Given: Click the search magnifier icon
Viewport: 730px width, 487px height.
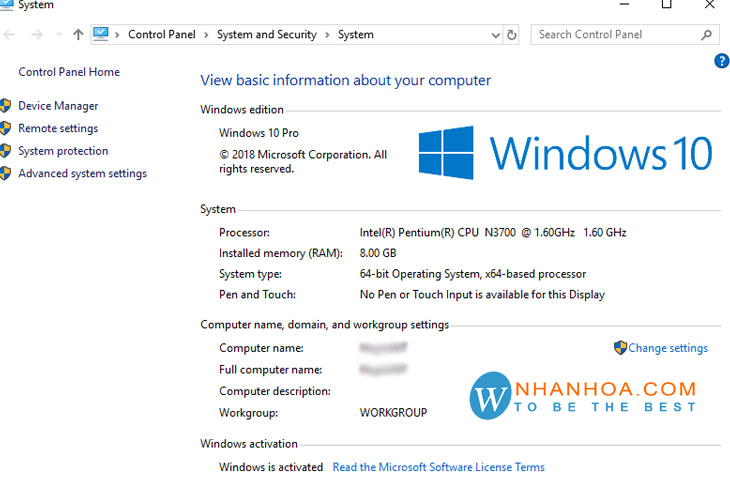Looking at the screenshot, I should 706,34.
